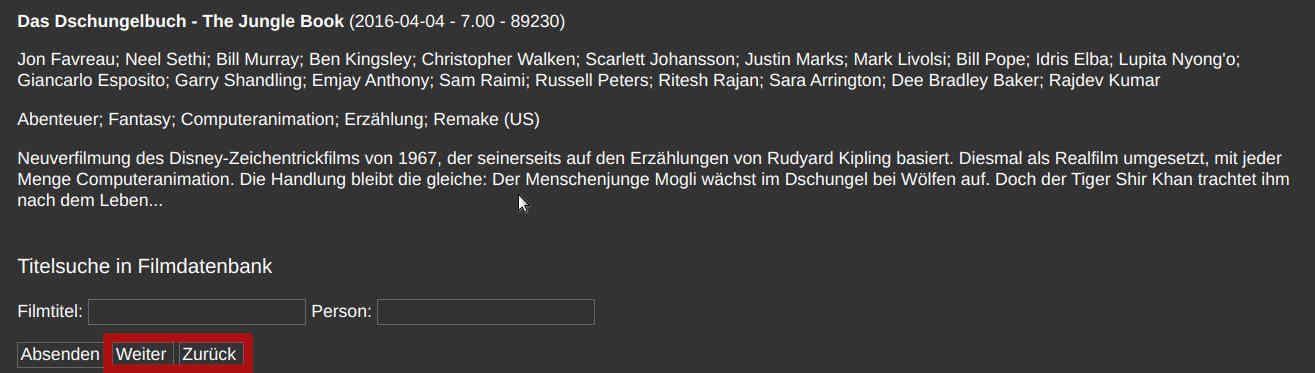Go back using the Zurück button
The height and width of the screenshot is (373, 1315).
tap(209, 355)
